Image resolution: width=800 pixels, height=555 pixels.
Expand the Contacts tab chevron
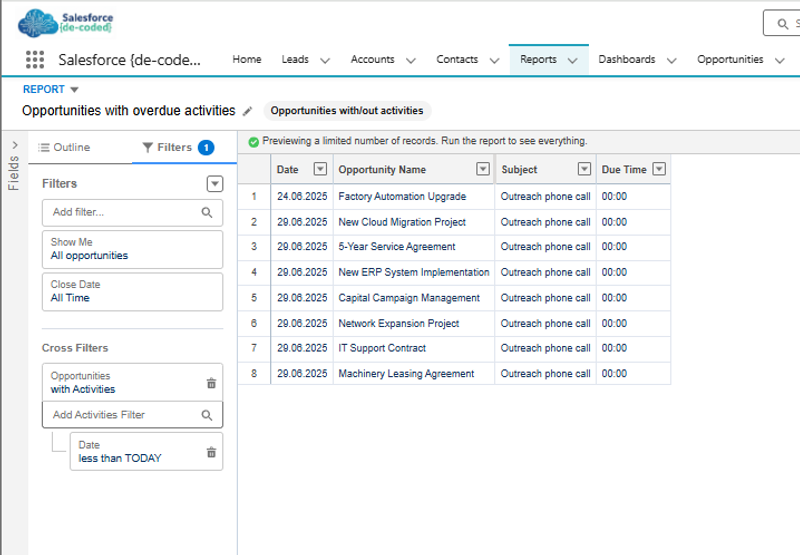494,61
